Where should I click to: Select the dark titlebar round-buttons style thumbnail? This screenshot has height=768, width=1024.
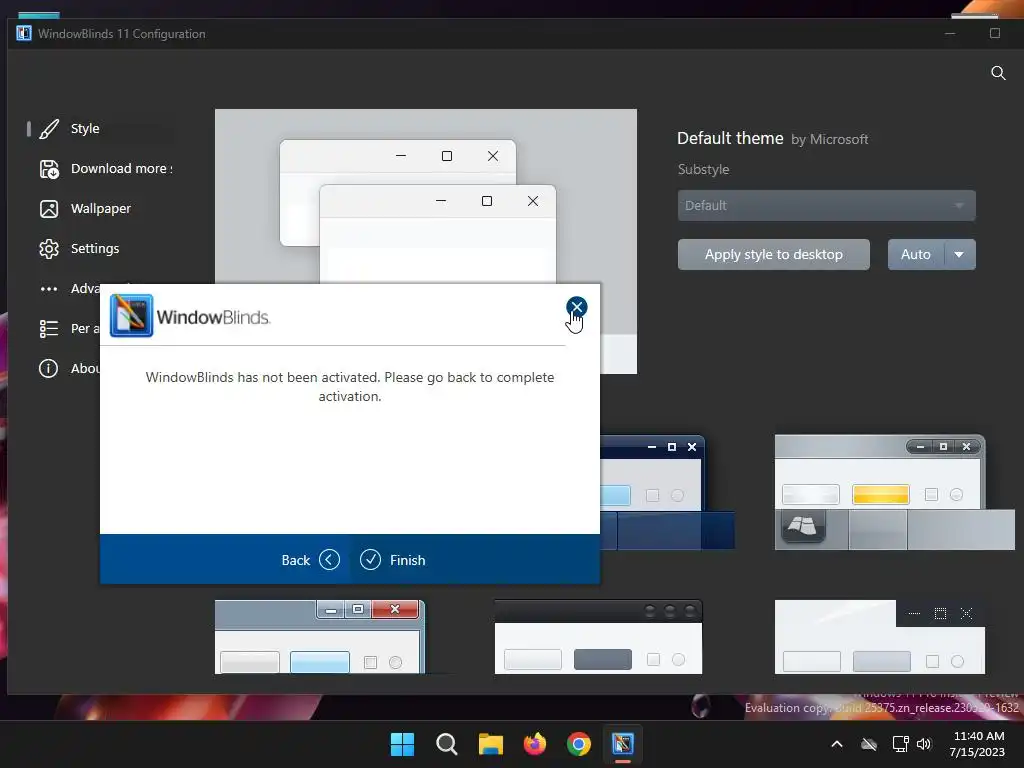598,637
